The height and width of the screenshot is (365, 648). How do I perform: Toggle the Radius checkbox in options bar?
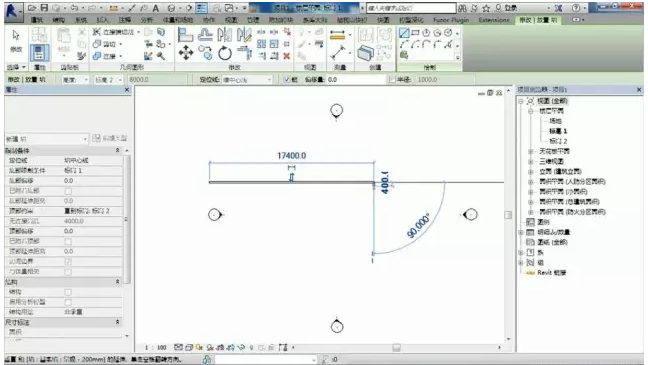pos(392,79)
